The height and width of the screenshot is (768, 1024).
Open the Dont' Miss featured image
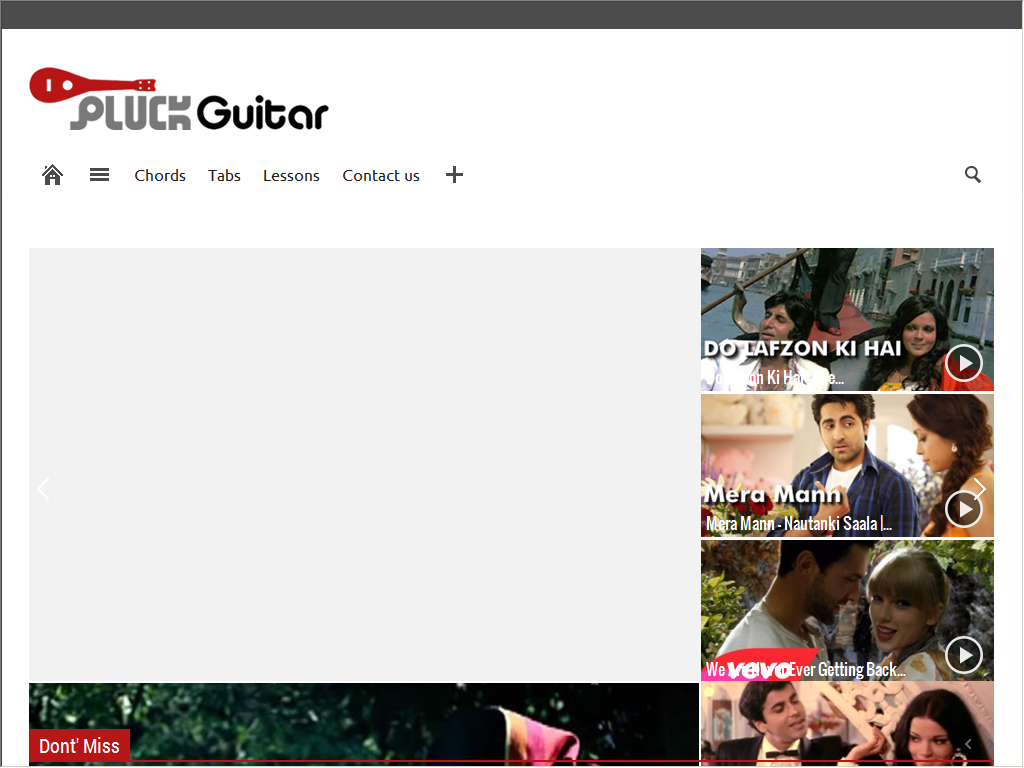[x=364, y=724]
